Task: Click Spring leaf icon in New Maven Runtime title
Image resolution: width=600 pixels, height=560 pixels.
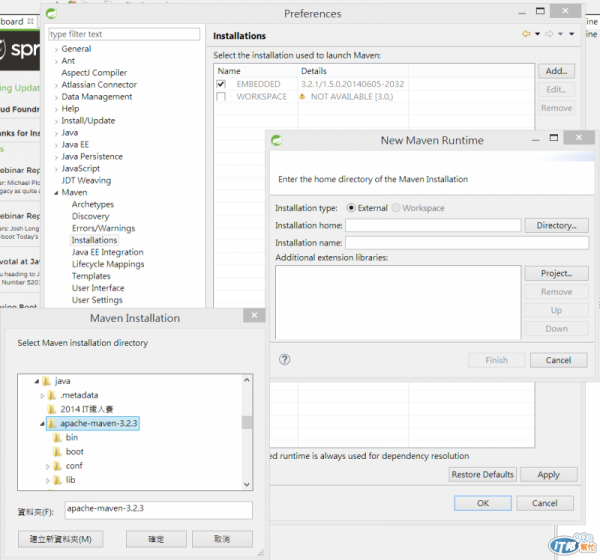Action: (276, 140)
